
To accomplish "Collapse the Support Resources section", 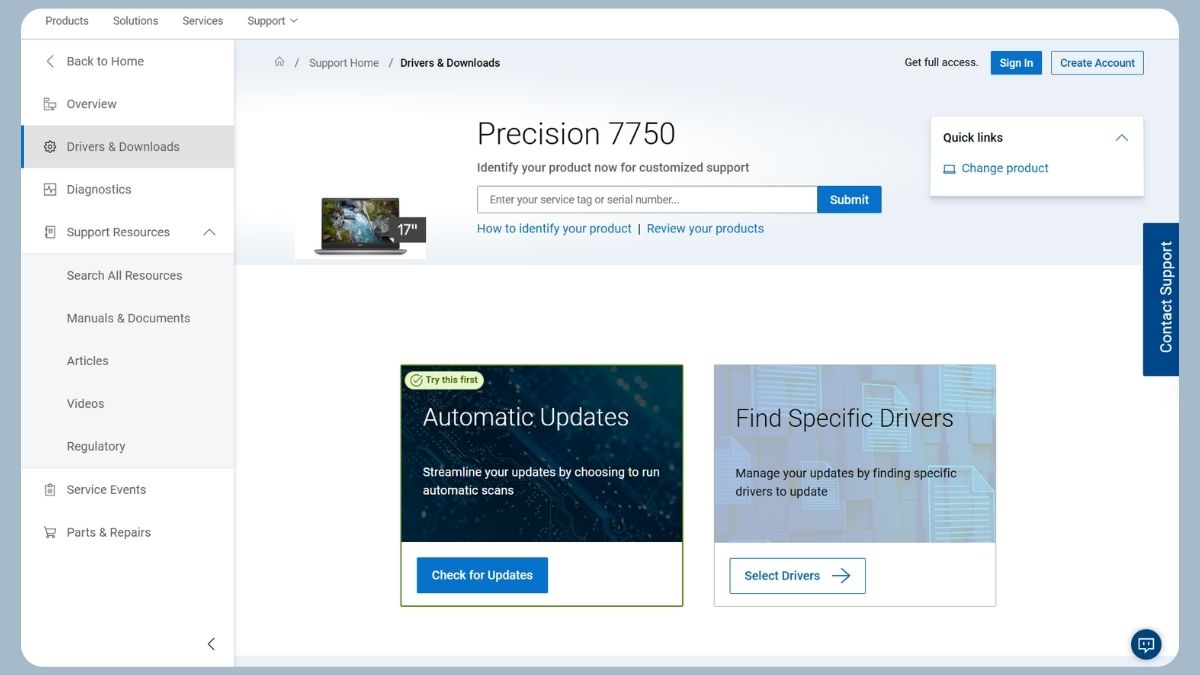I will tap(209, 231).
